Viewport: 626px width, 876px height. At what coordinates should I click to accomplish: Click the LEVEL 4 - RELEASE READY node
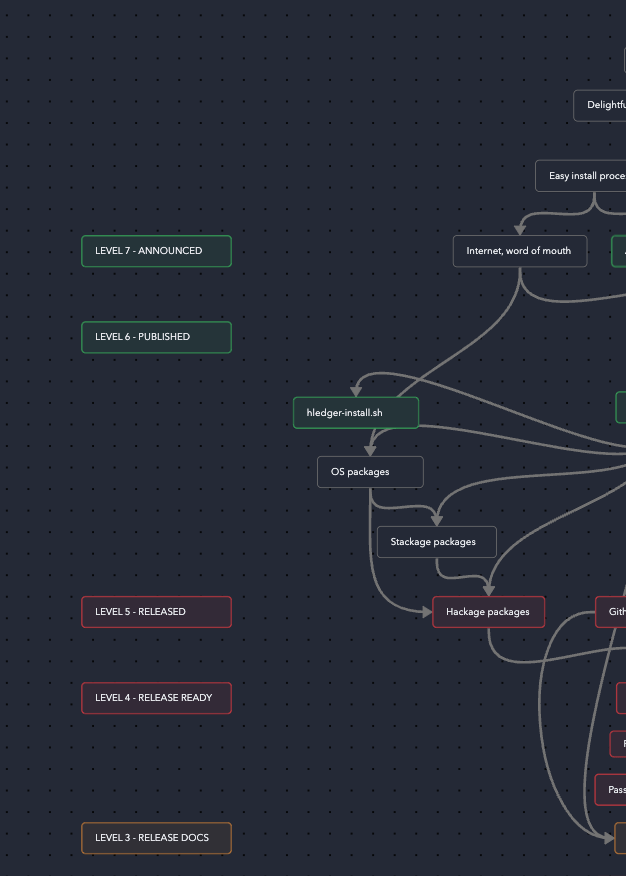(156, 698)
